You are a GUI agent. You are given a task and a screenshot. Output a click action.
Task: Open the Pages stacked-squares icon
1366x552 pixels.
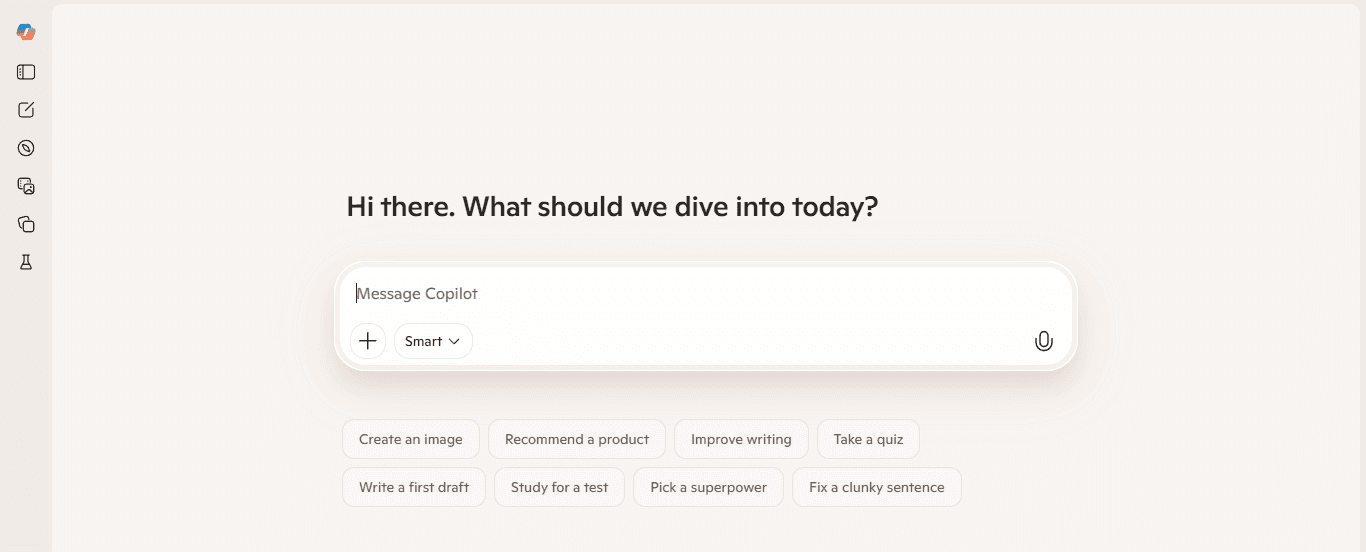(x=26, y=224)
